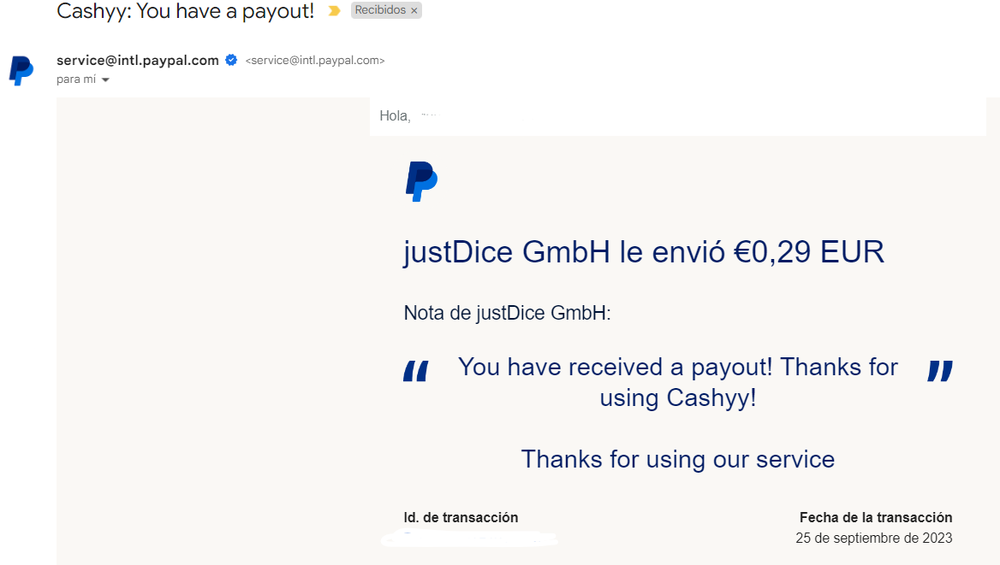Click the 'Nota de justDice GmbH:' text
The width and height of the screenshot is (1000, 565).
507,313
